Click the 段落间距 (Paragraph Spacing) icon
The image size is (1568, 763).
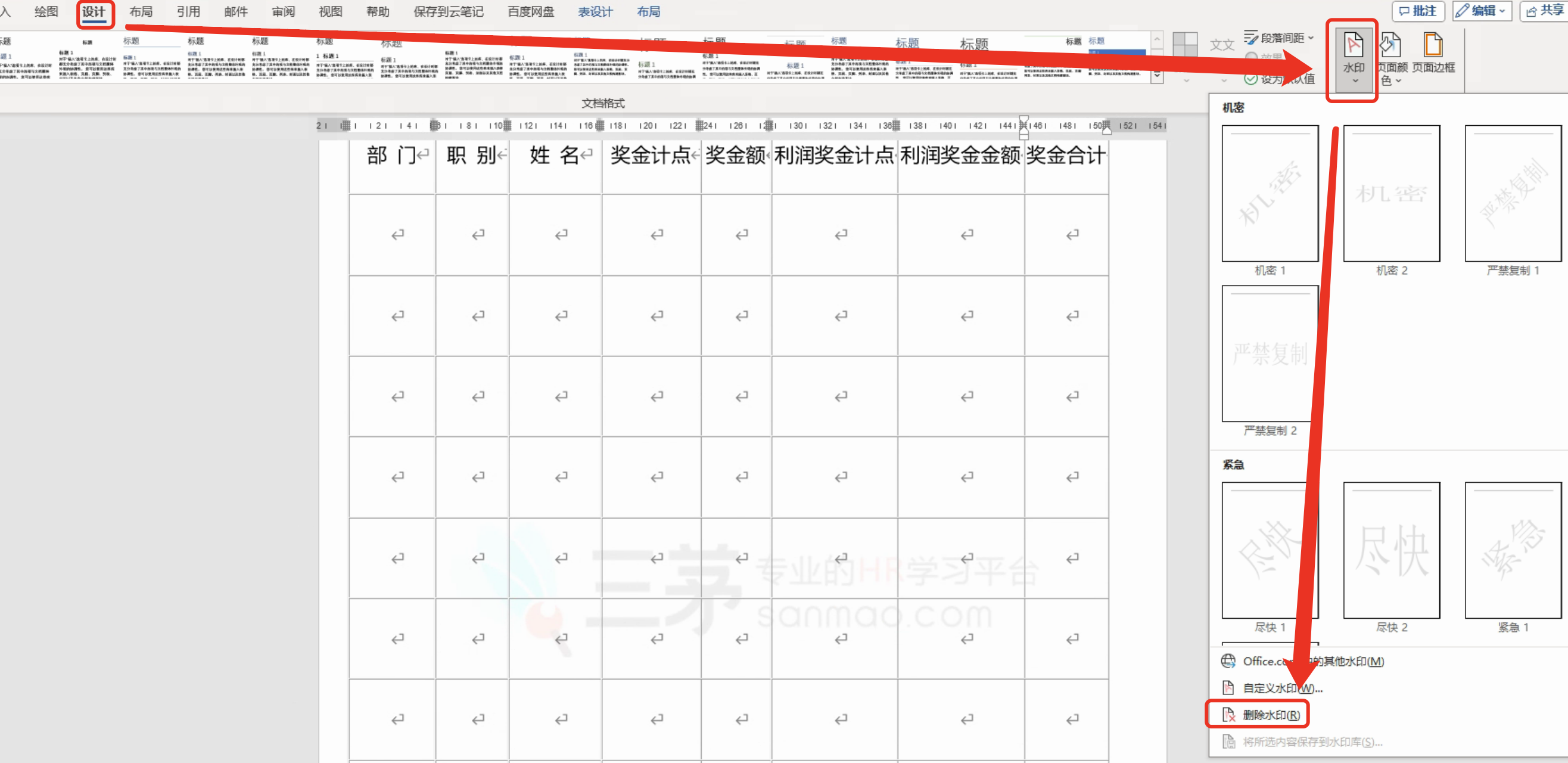coord(1251,36)
